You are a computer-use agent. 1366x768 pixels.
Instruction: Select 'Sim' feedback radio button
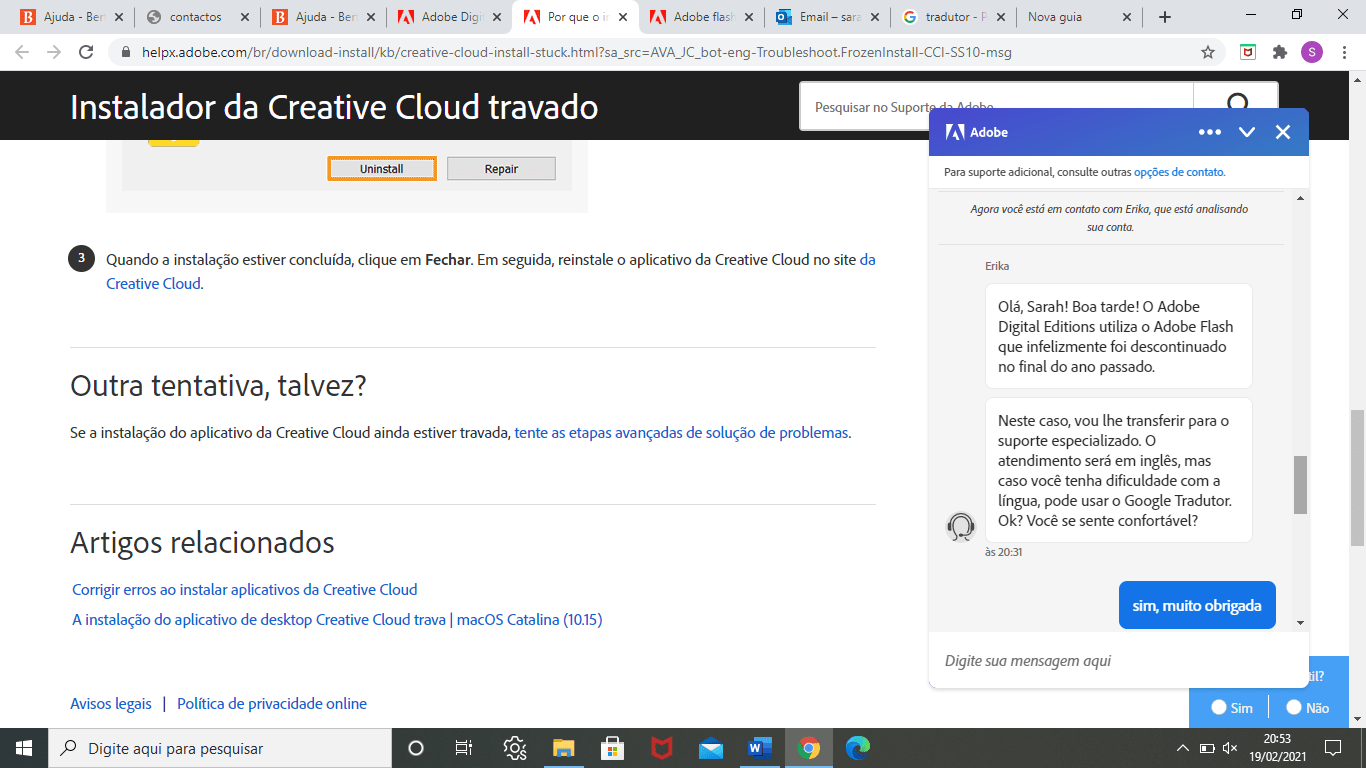[1218, 707]
